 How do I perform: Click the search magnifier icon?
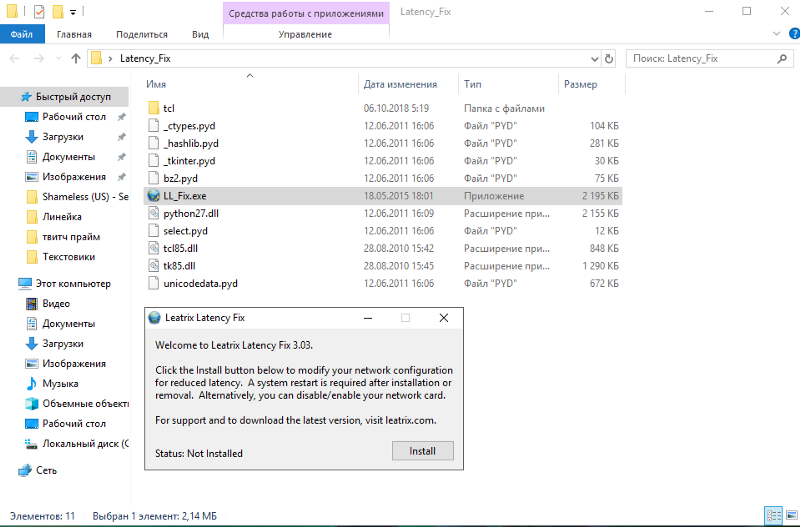782,59
